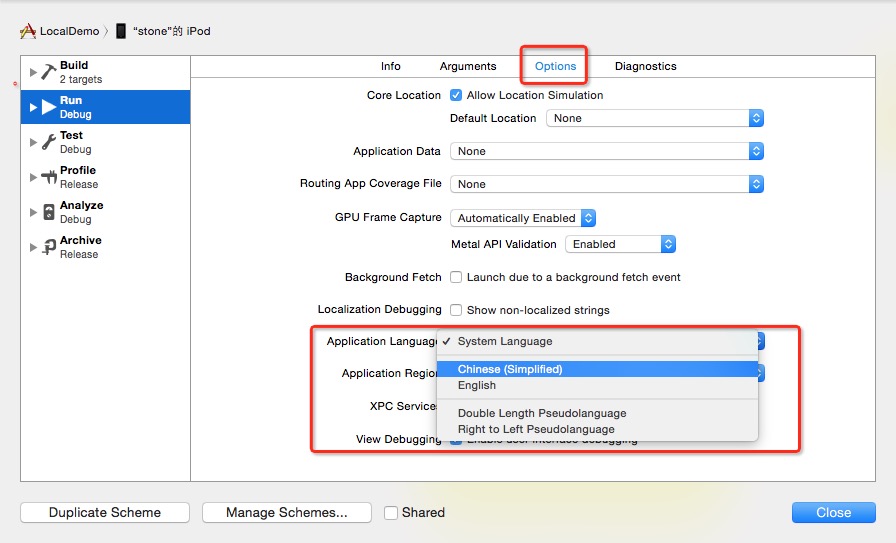
Task: Choose System Language from language menu
Action: click(597, 341)
